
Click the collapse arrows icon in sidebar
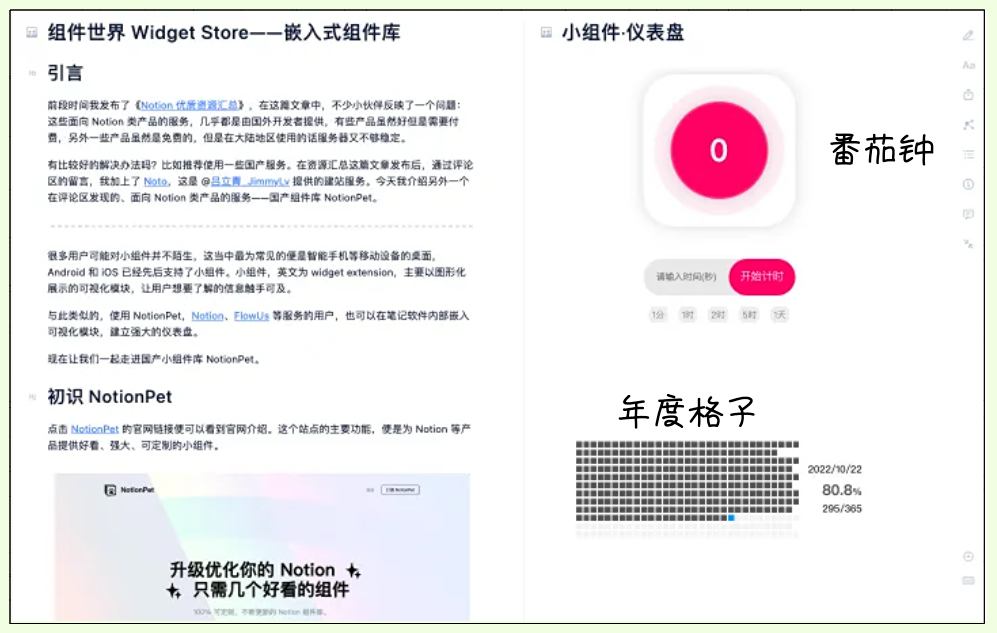click(x=968, y=243)
